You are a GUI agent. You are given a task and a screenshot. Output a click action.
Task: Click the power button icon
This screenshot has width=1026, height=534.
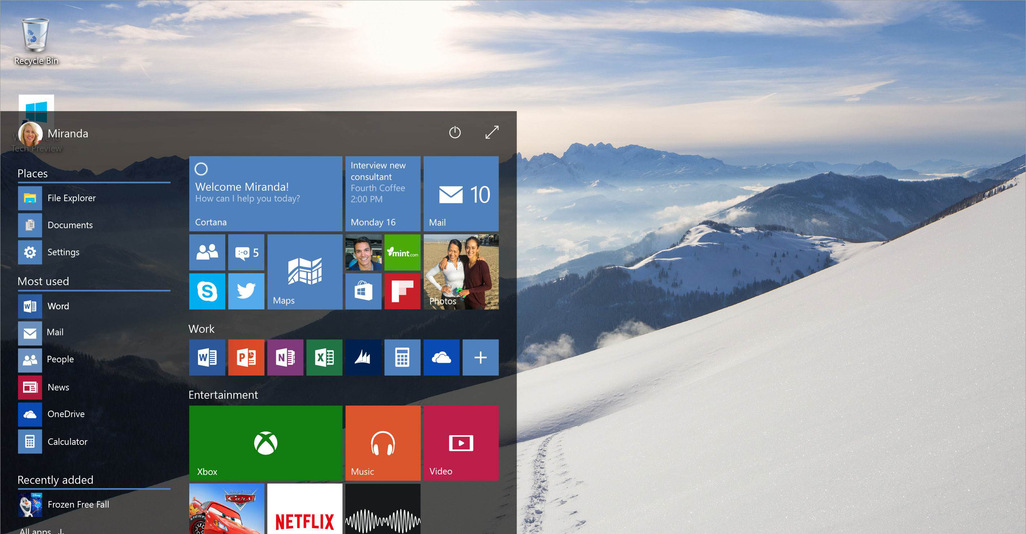(x=455, y=133)
